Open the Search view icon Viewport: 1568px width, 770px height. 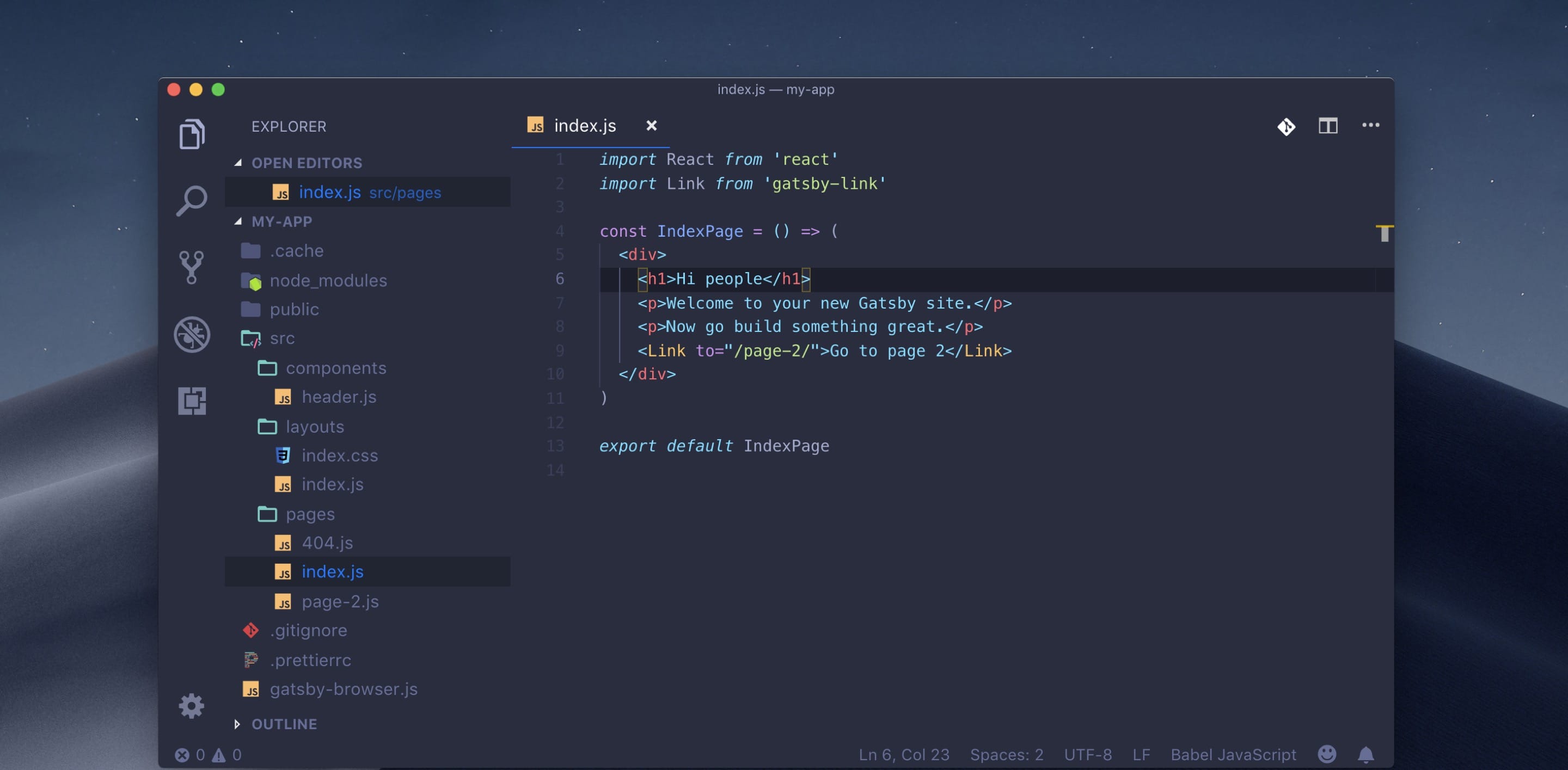point(192,200)
